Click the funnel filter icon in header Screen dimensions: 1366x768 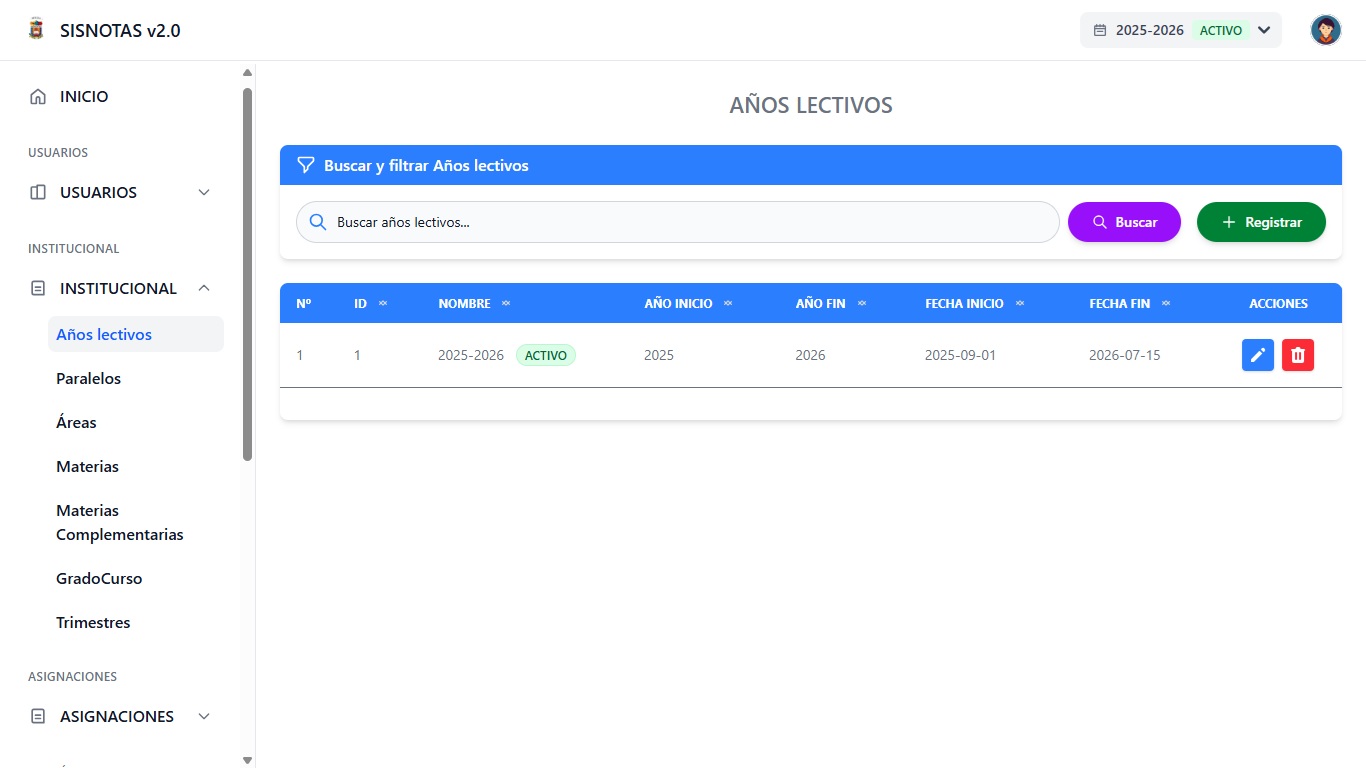coord(306,165)
